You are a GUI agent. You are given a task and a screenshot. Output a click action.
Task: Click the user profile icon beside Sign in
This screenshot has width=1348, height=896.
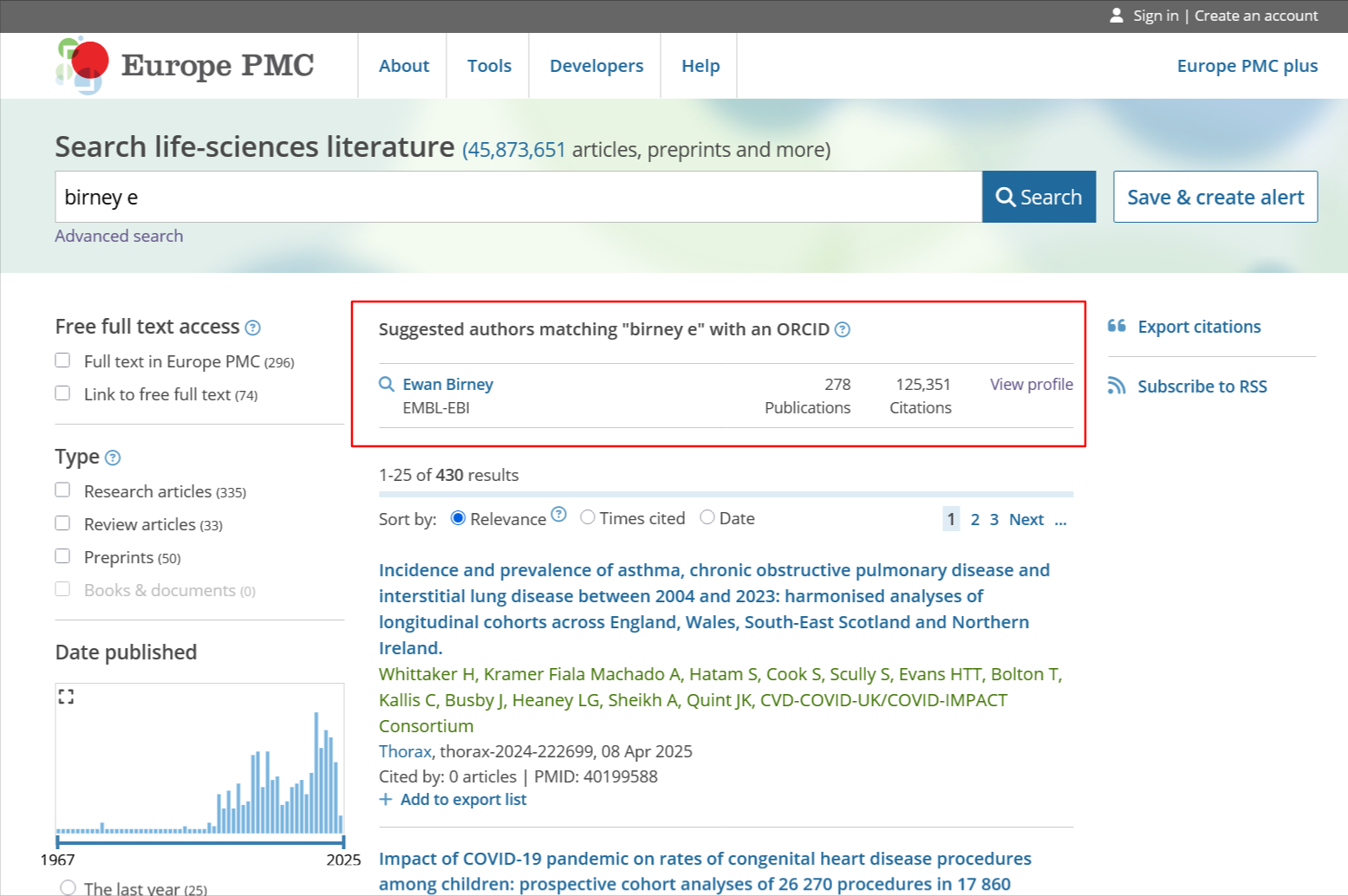pos(1117,16)
